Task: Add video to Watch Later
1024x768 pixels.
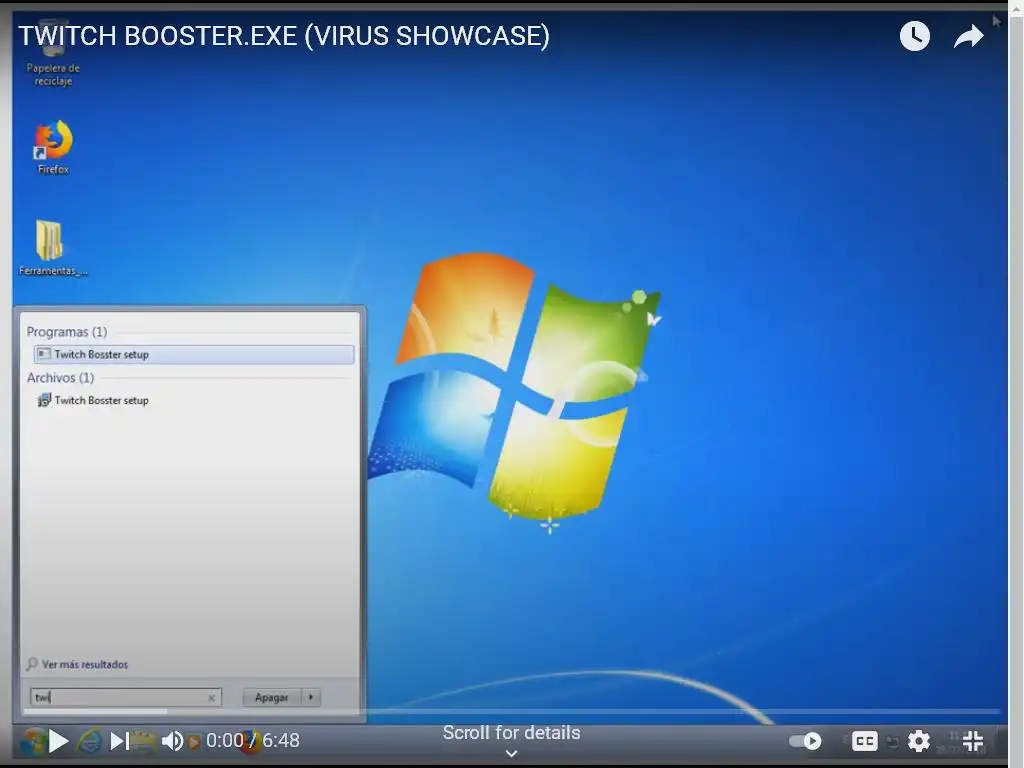Action: (915, 36)
